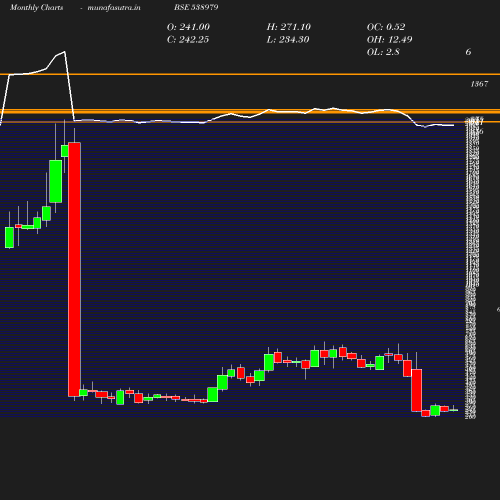Click the high value 'H: 271.10'
Viewport: 500px width, 500px height.
point(289,27)
